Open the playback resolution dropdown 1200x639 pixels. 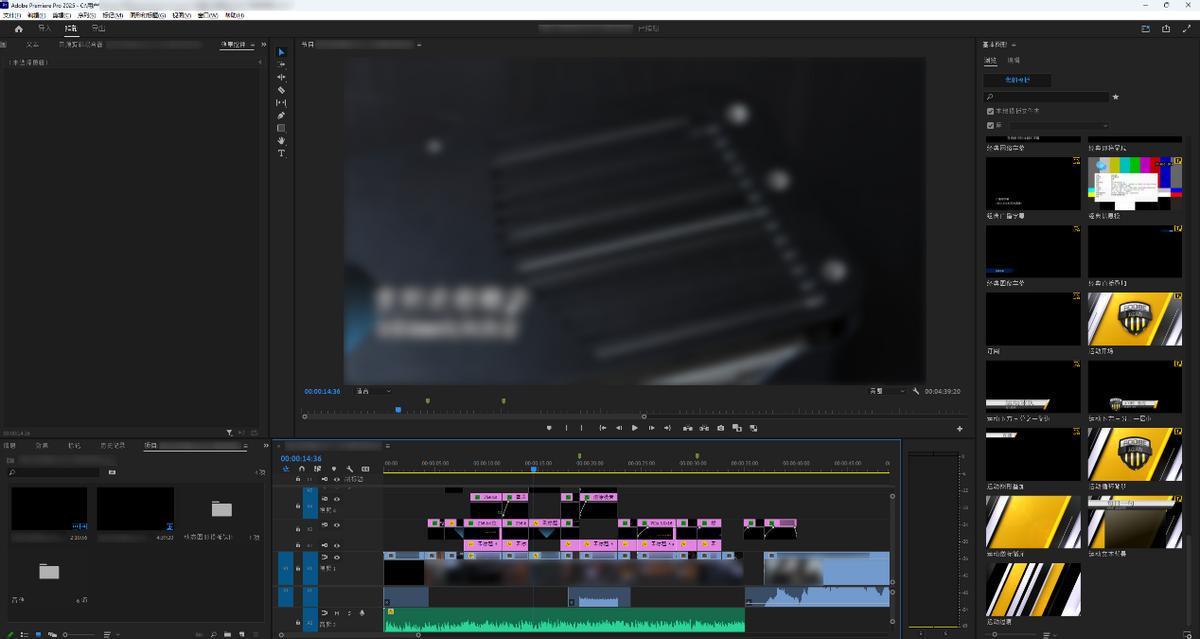click(x=886, y=391)
